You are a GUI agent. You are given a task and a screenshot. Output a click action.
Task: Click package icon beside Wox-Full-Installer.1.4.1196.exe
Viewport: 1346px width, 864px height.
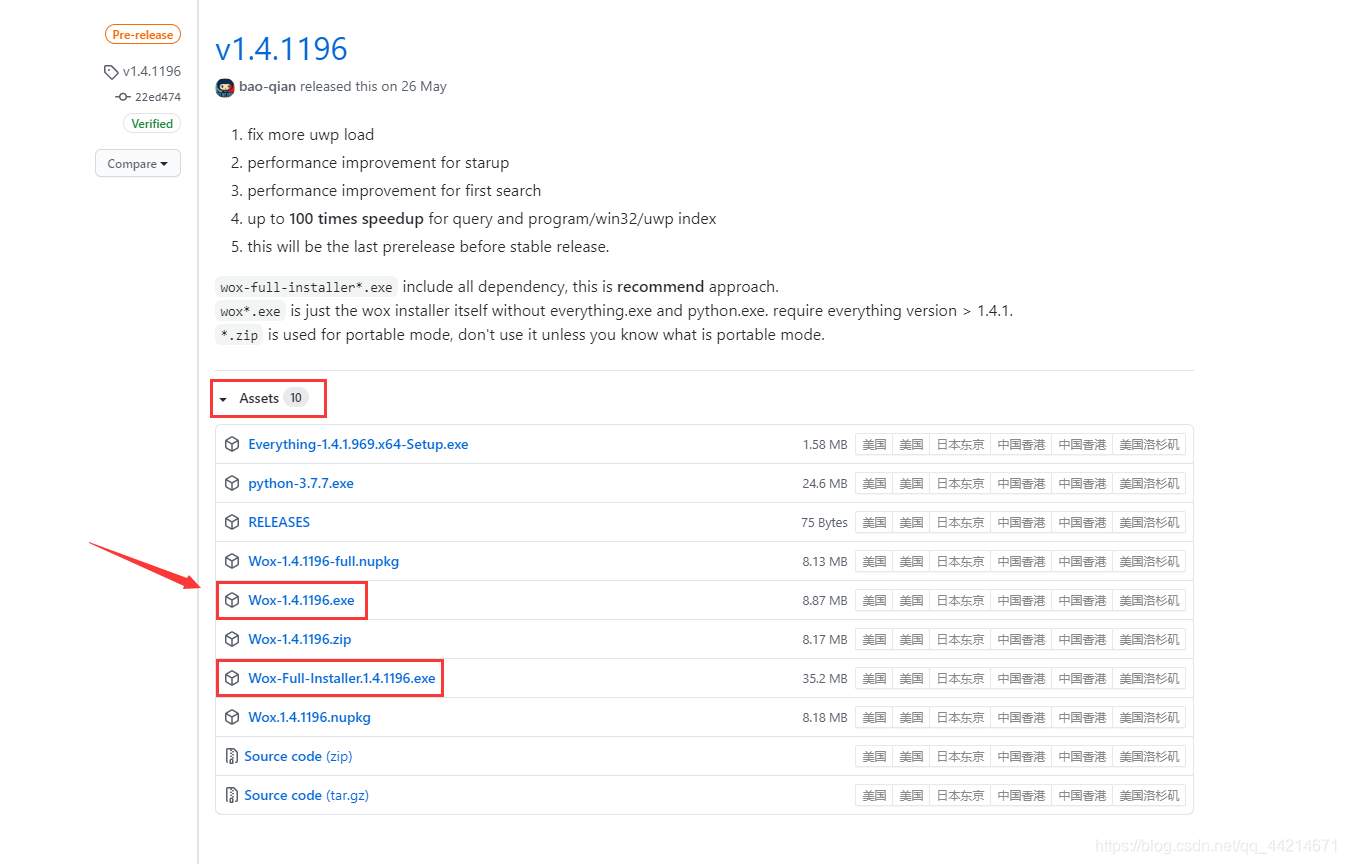point(232,678)
